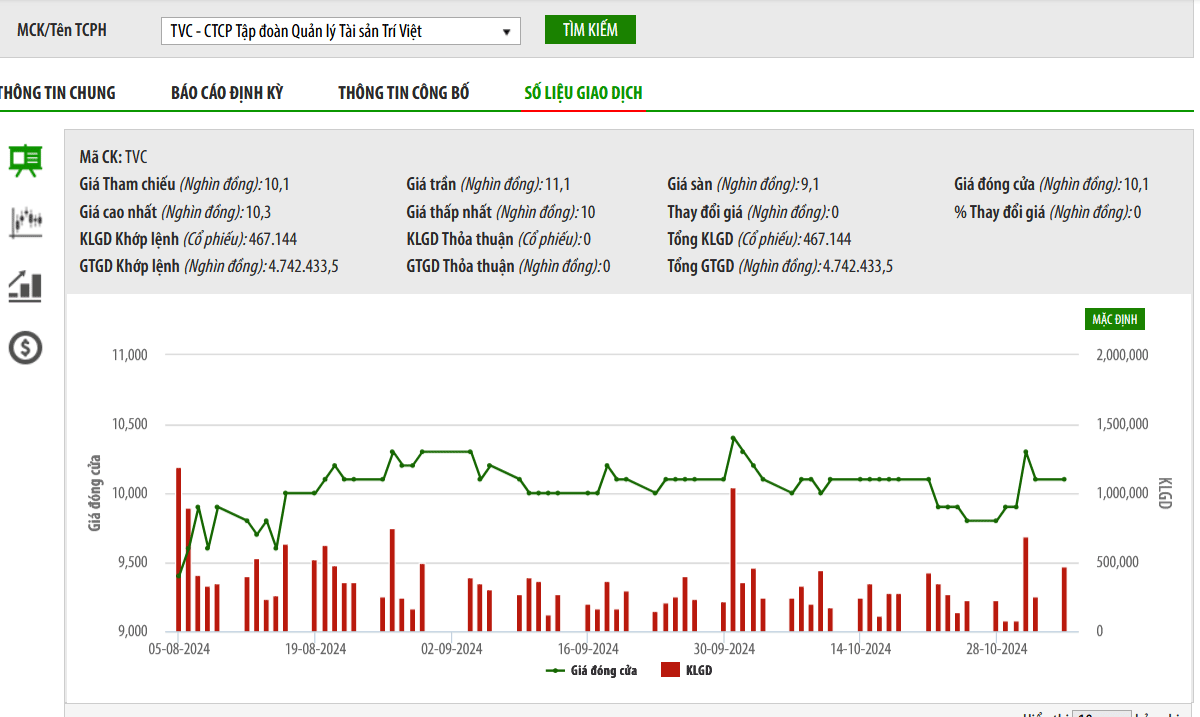Click the tall red volume bar near 30-09-2024

point(733,560)
